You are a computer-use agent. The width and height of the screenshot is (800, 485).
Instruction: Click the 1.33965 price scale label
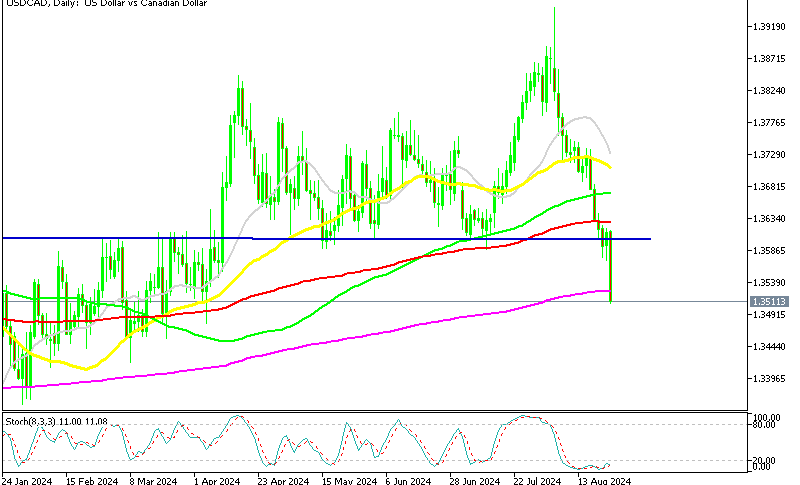coord(769,378)
